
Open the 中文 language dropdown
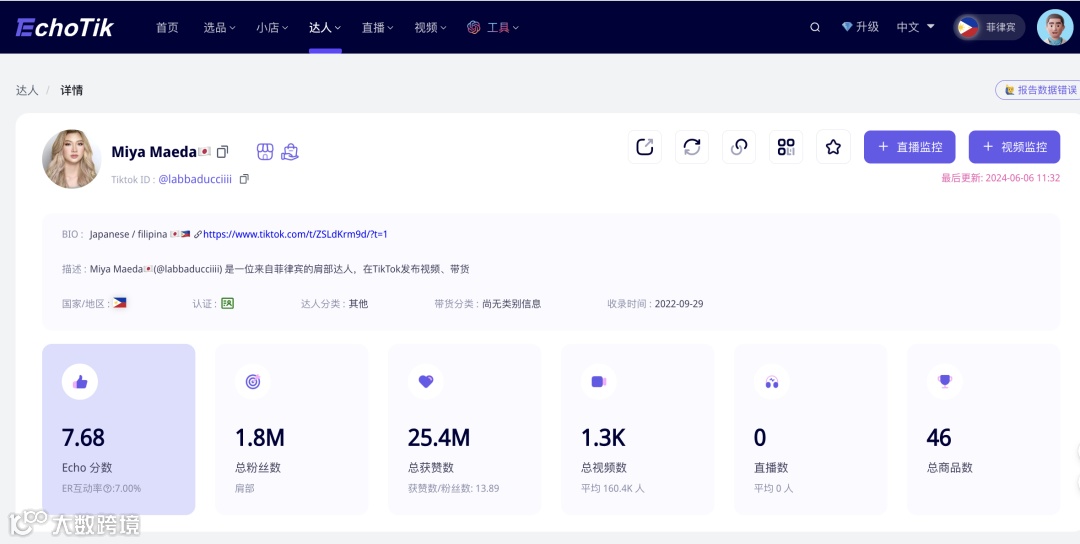click(x=915, y=28)
